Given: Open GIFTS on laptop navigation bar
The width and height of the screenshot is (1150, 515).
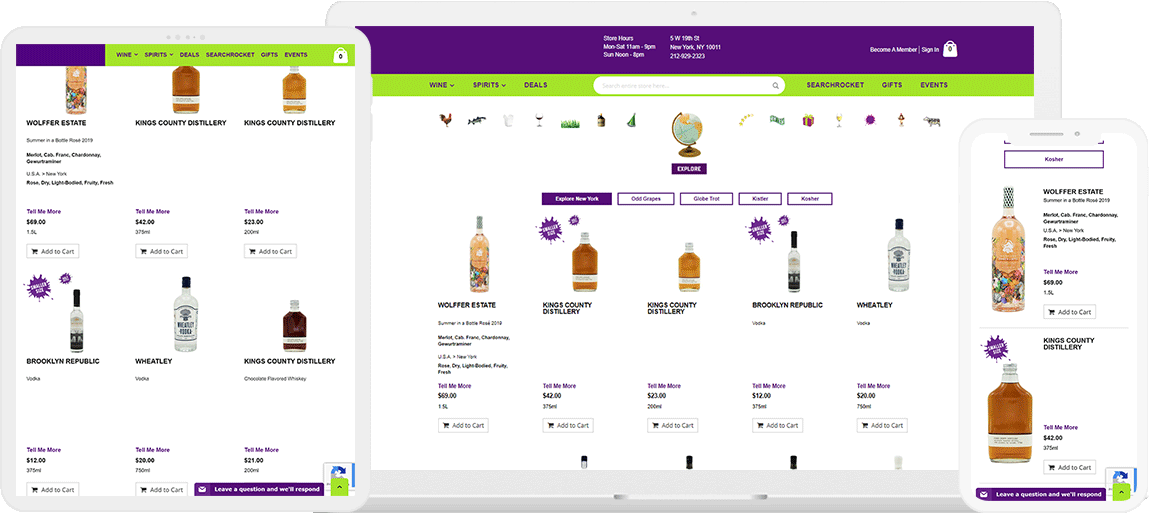Looking at the screenshot, I should coord(892,85).
